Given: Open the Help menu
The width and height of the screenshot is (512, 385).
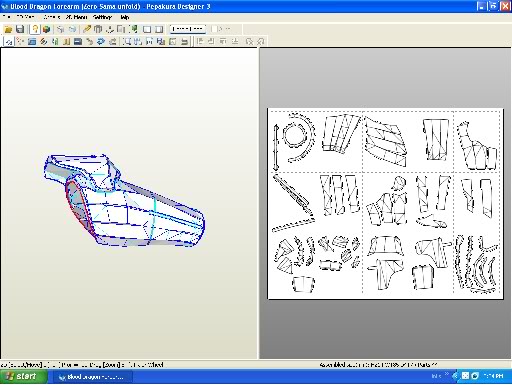Looking at the screenshot, I should [125, 17].
